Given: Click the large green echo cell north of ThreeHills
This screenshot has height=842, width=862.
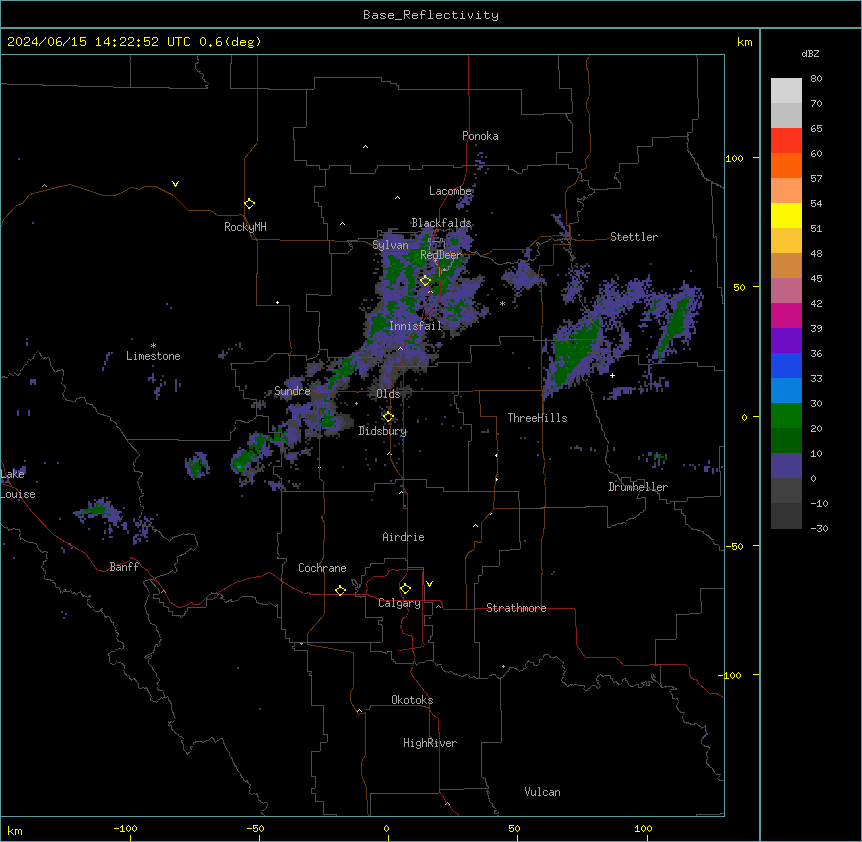Looking at the screenshot, I should (x=575, y=352).
